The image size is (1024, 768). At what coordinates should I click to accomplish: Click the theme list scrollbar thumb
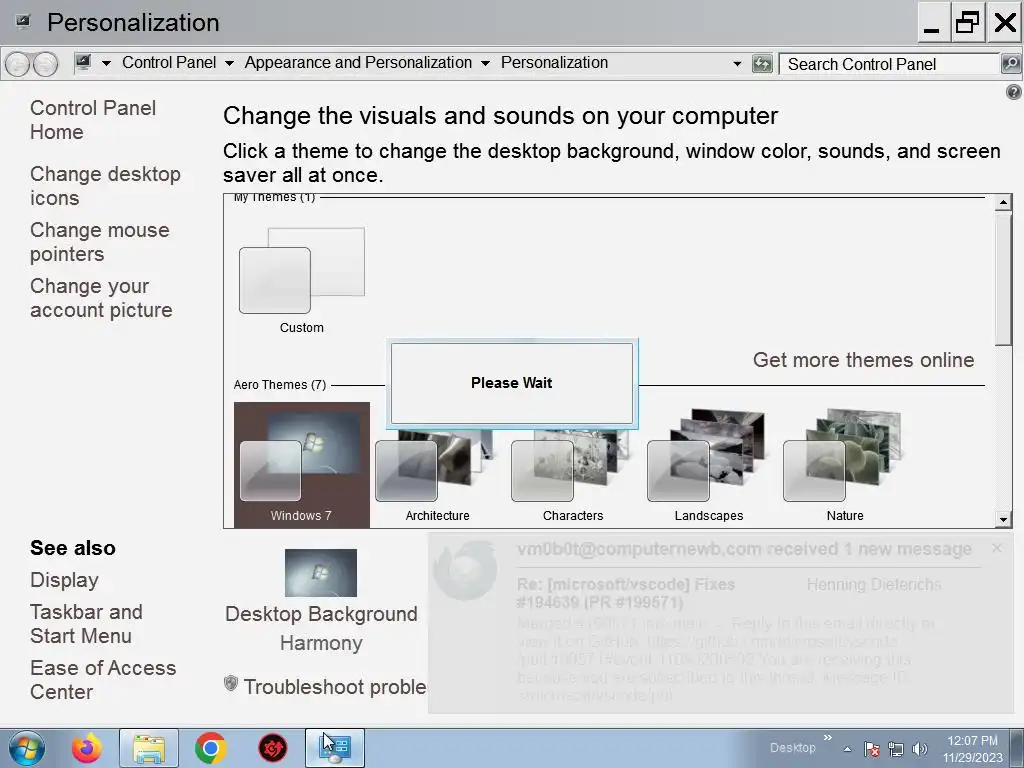(1004, 278)
